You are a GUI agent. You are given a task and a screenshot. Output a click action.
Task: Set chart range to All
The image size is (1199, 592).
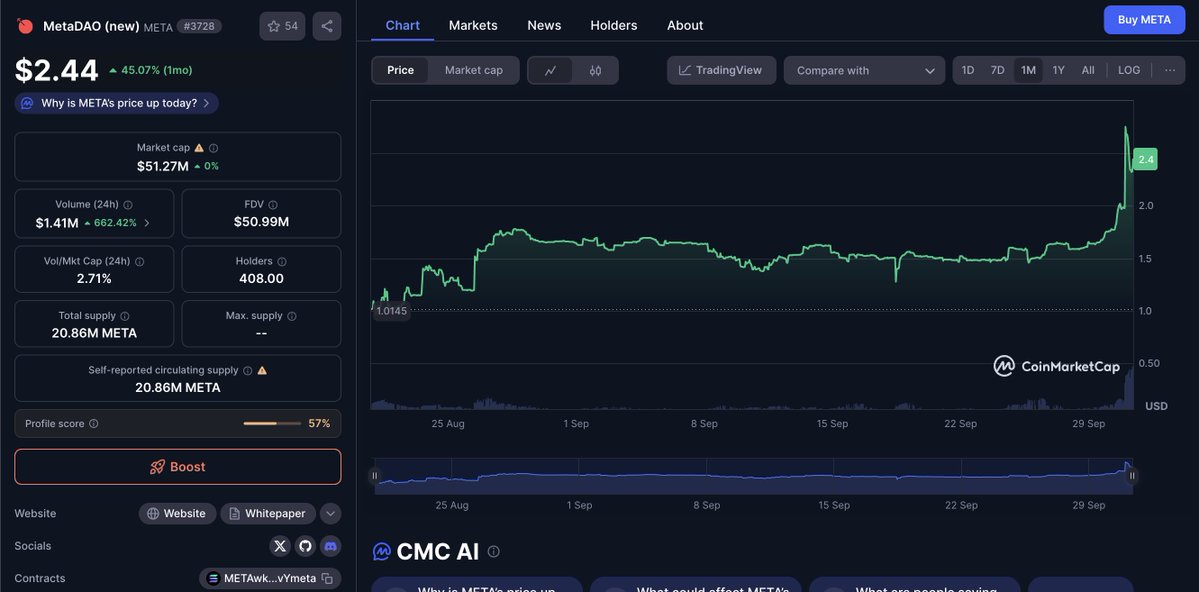click(1088, 70)
